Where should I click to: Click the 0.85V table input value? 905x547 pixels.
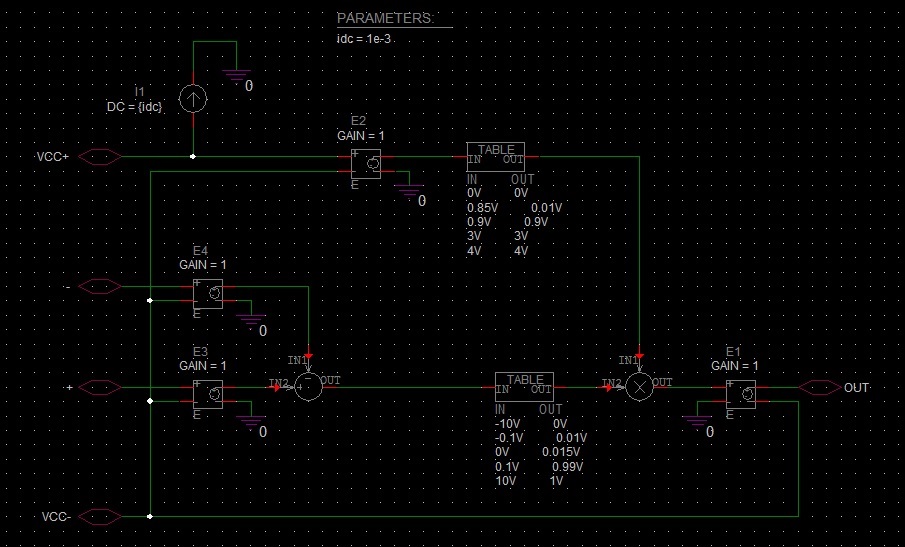[x=483, y=208]
